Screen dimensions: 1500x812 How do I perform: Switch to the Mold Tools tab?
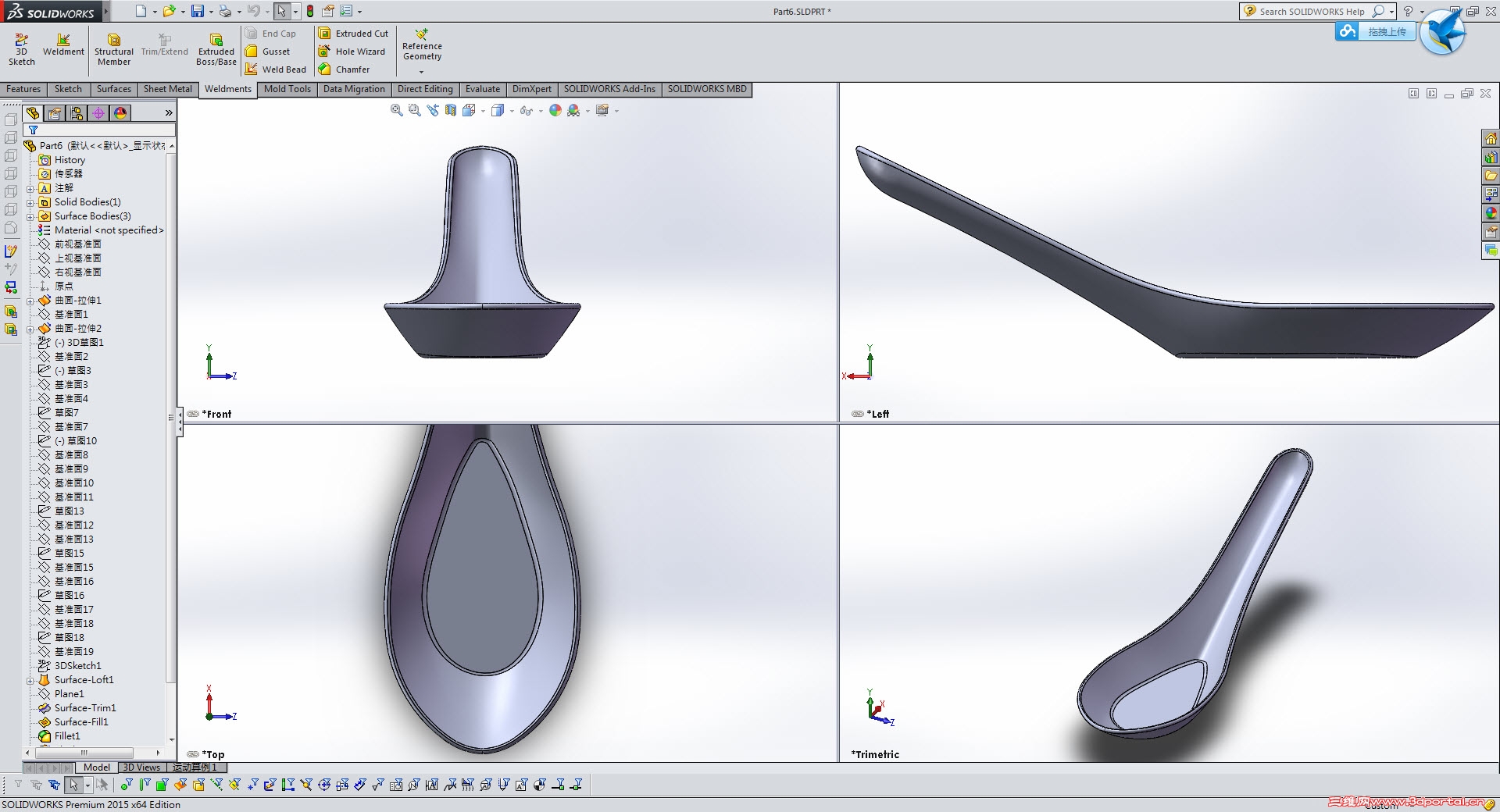point(287,89)
